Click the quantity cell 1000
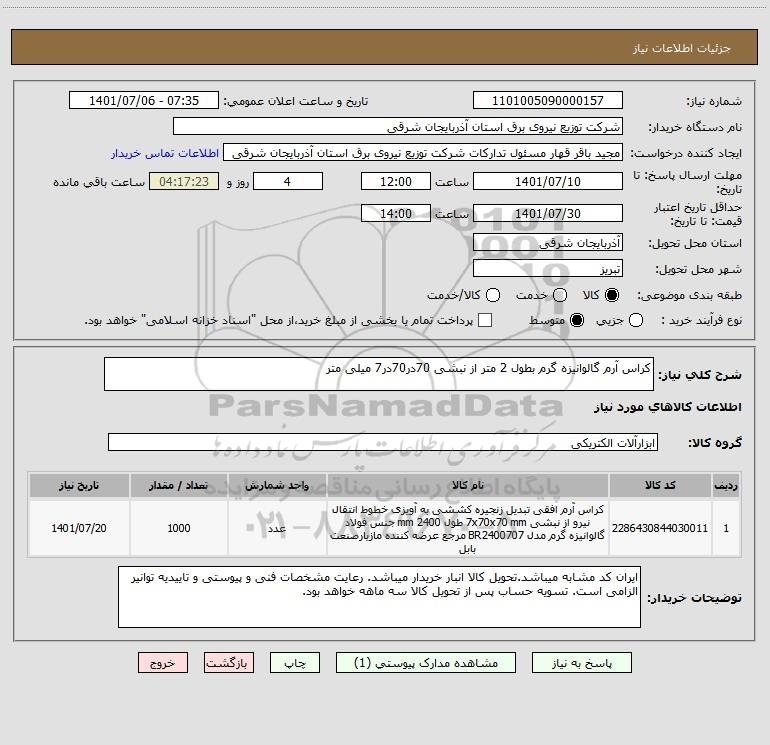Viewport: 770px width, 745px height. 178,528
